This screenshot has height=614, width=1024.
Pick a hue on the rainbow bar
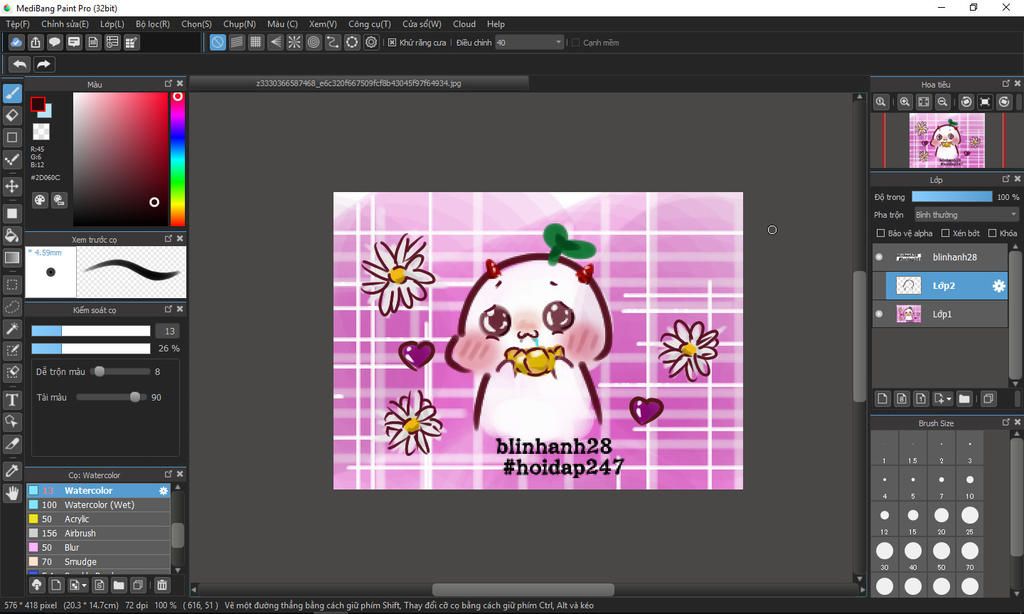[x=178, y=159]
